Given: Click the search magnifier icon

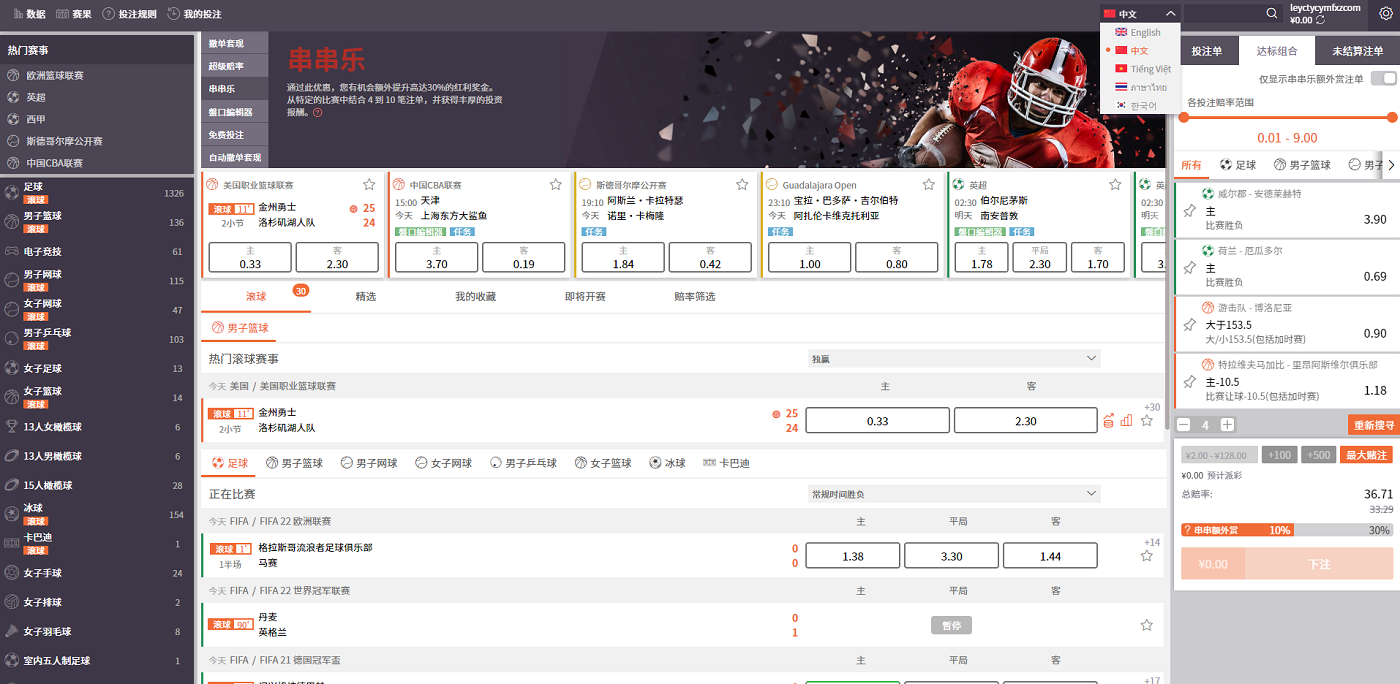Looking at the screenshot, I should [1271, 14].
